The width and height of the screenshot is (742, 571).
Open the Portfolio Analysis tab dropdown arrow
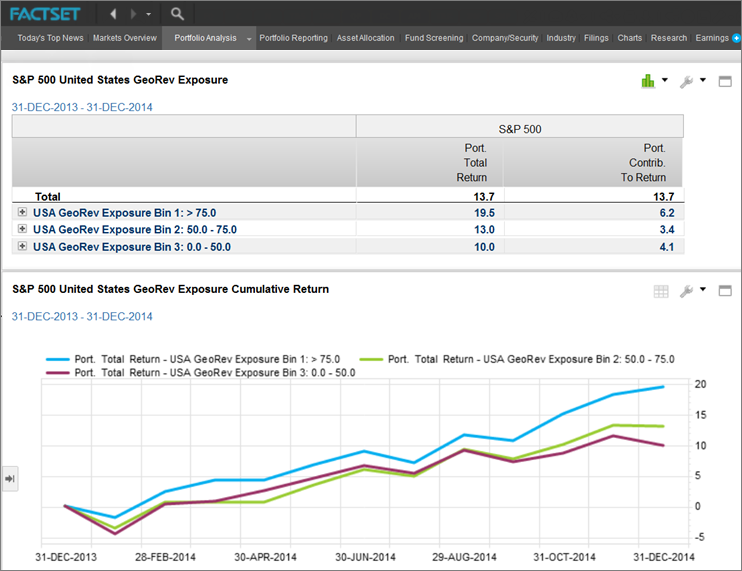coord(249,39)
